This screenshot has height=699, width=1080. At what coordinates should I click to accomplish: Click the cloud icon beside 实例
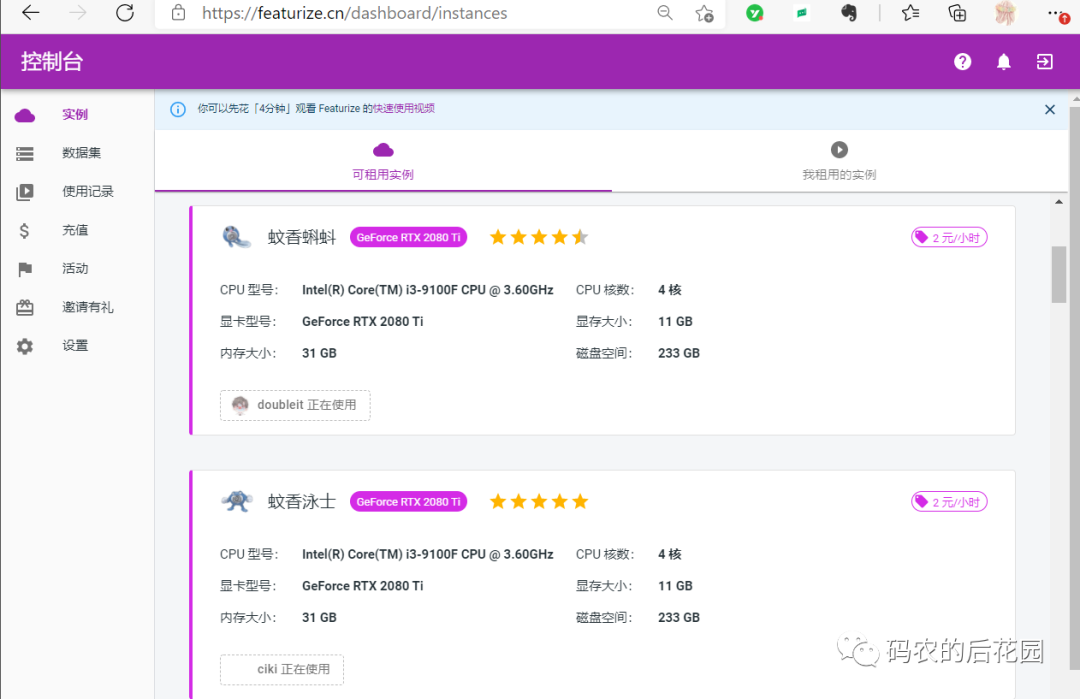coord(25,115)
